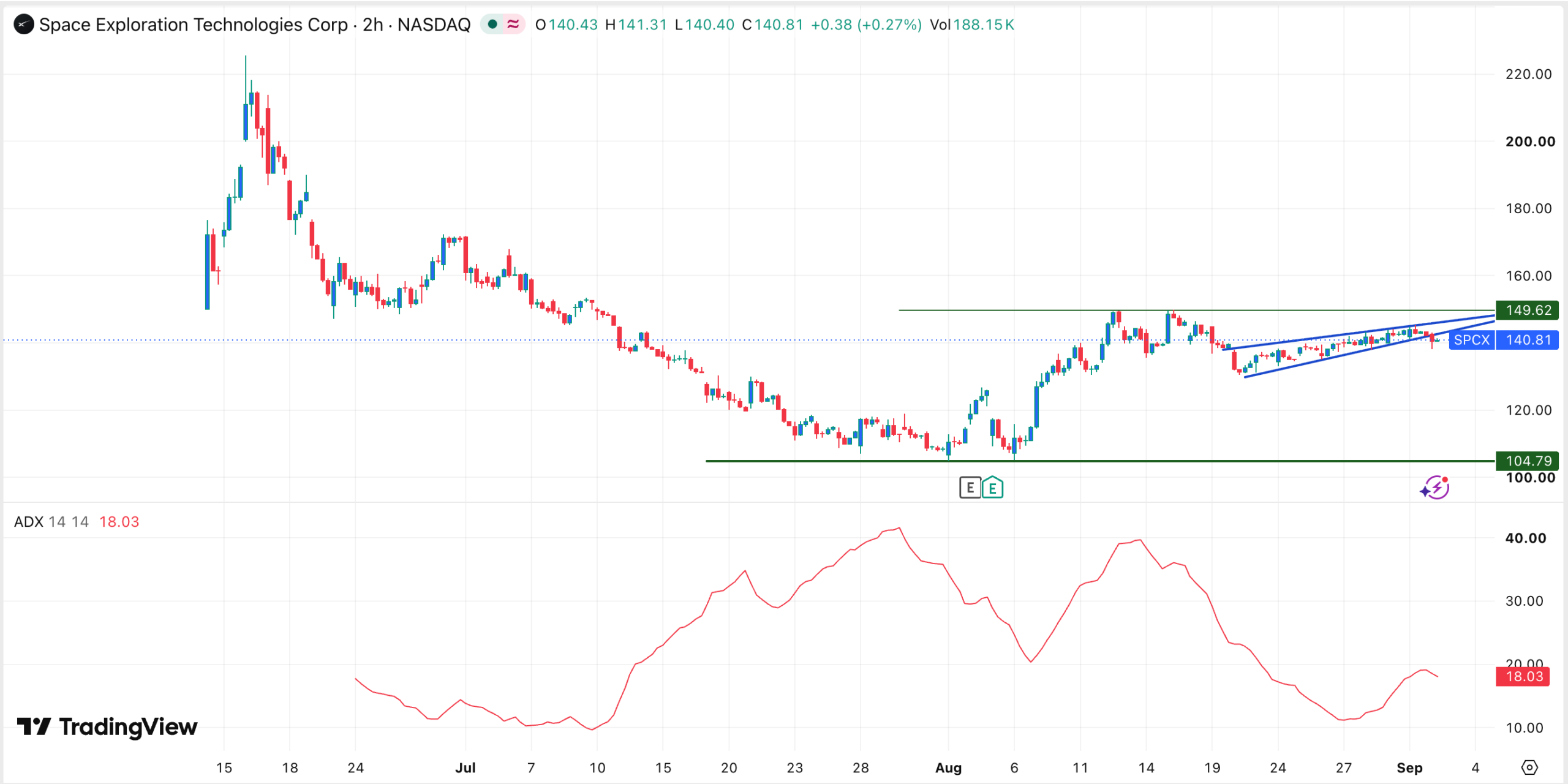The width and height of the screenshot is (1568, 784).
Task: Click the SpaceX symbol logo icon
Action: pyautogui.click(x=23, y=24)
